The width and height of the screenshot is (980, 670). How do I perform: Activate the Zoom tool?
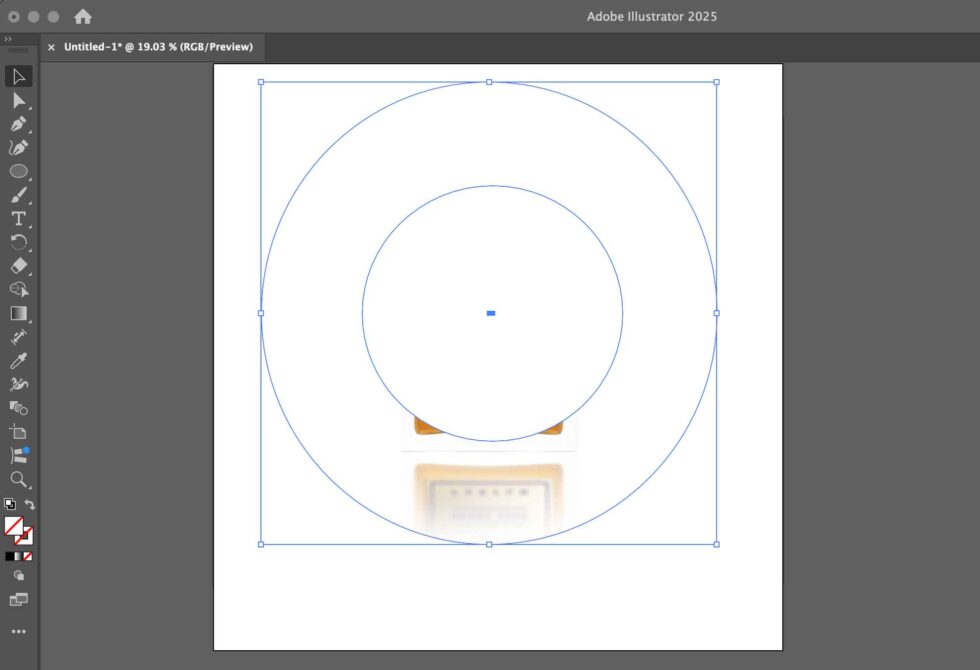point(18,480)
